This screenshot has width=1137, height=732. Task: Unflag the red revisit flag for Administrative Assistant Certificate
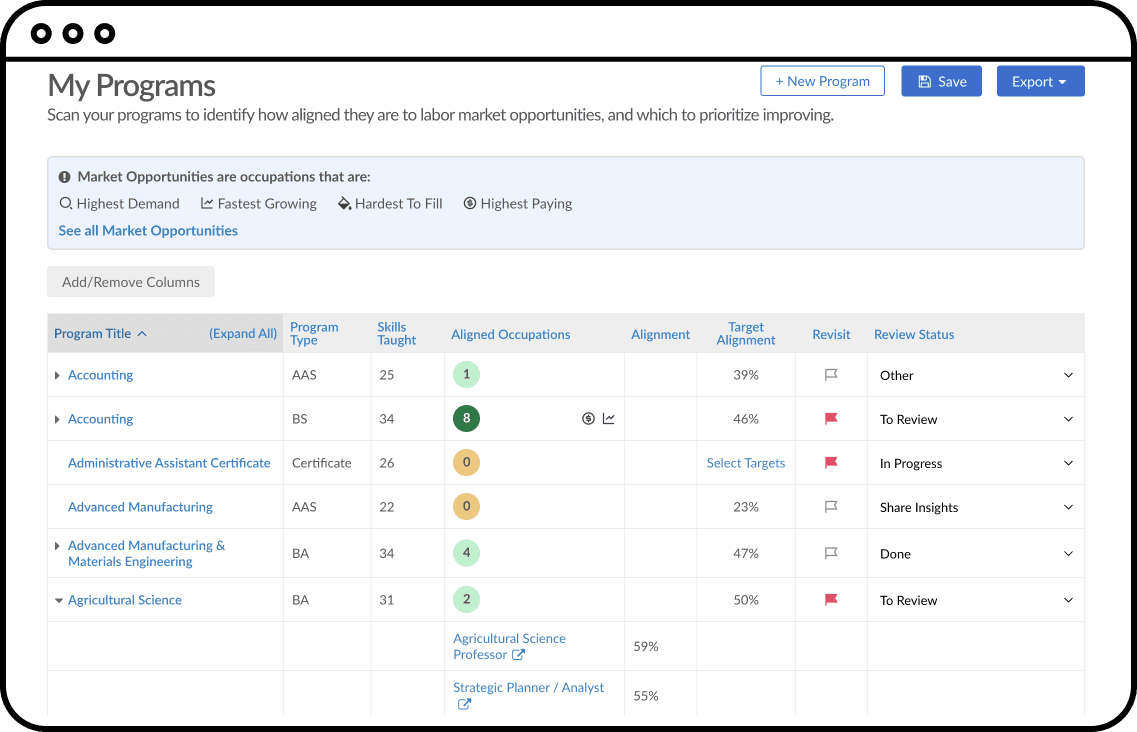(831, 463)
